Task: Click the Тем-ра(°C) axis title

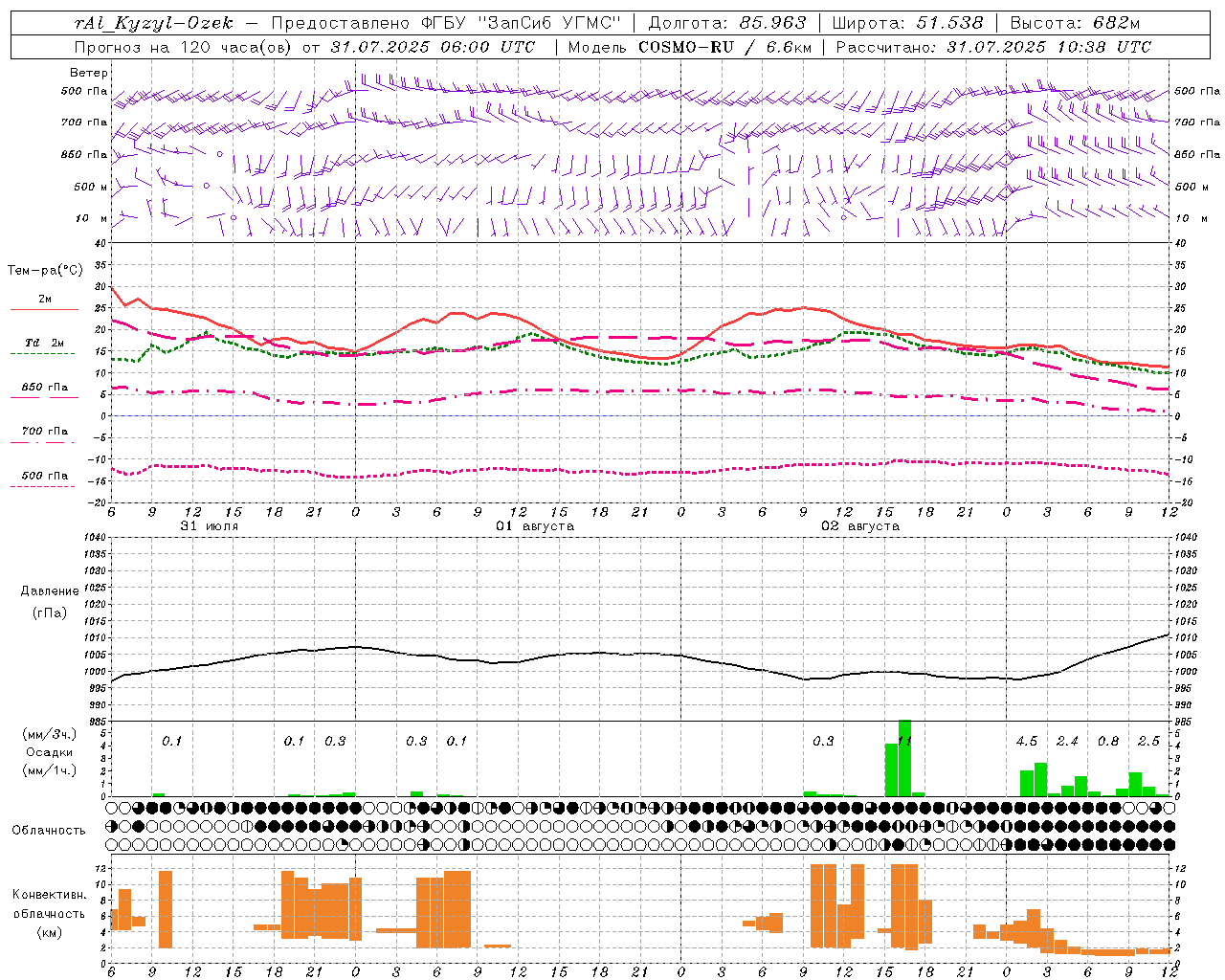Action: (45, 271)
